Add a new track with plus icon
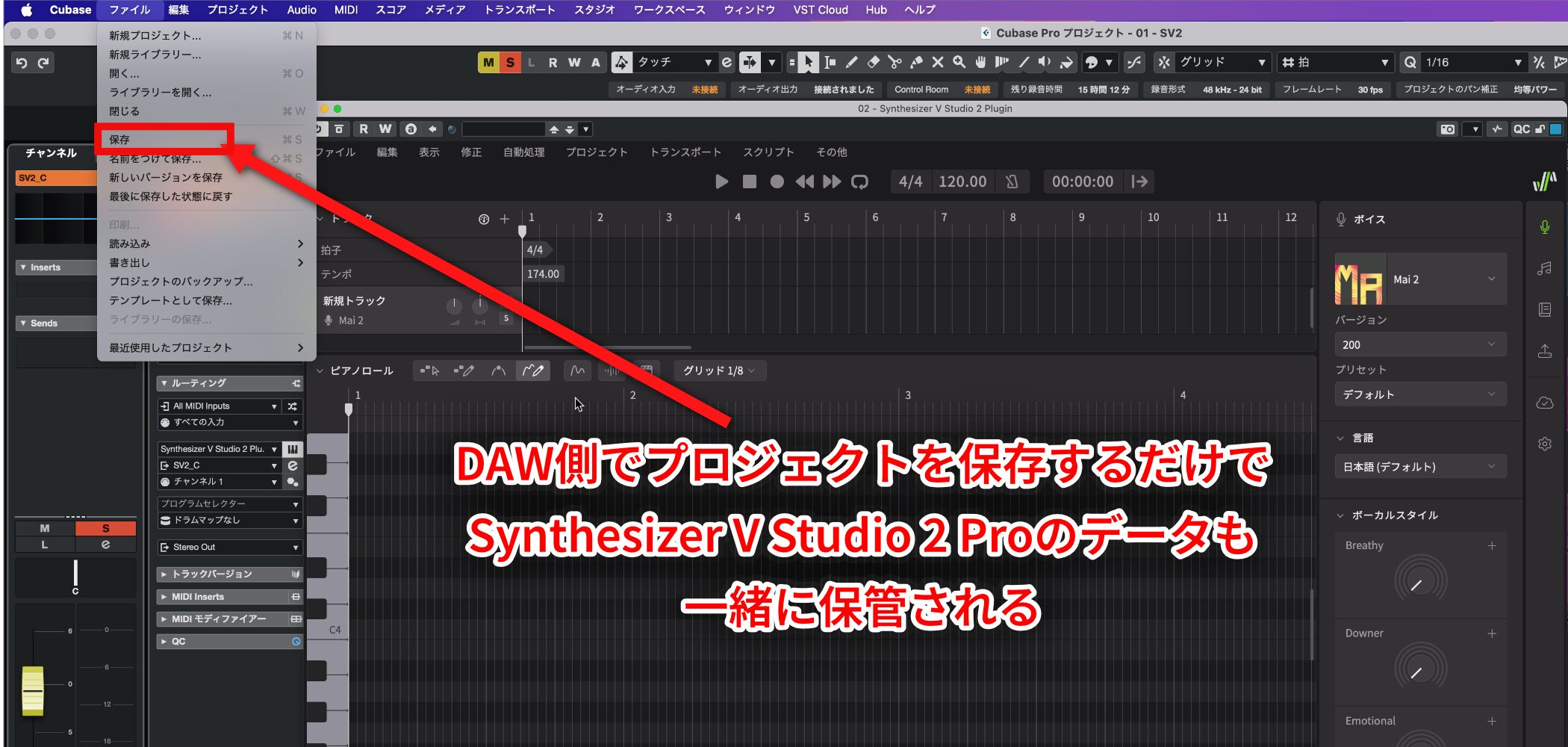The image size is (1568, 747). point(505,219)
